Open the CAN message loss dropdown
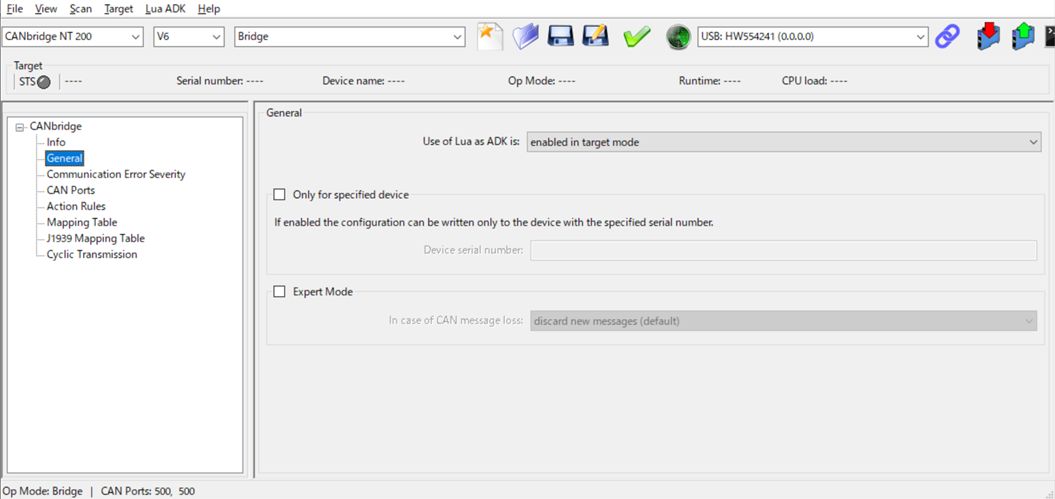1055x499 pixels. click(784, 321)
